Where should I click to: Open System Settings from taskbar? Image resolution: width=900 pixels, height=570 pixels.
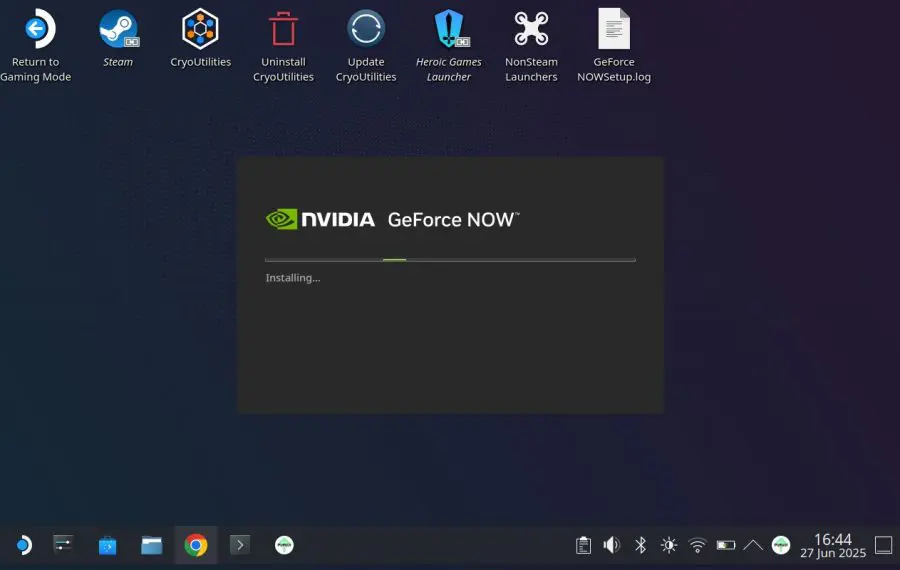pyautogui.click(x=63, y=544)
